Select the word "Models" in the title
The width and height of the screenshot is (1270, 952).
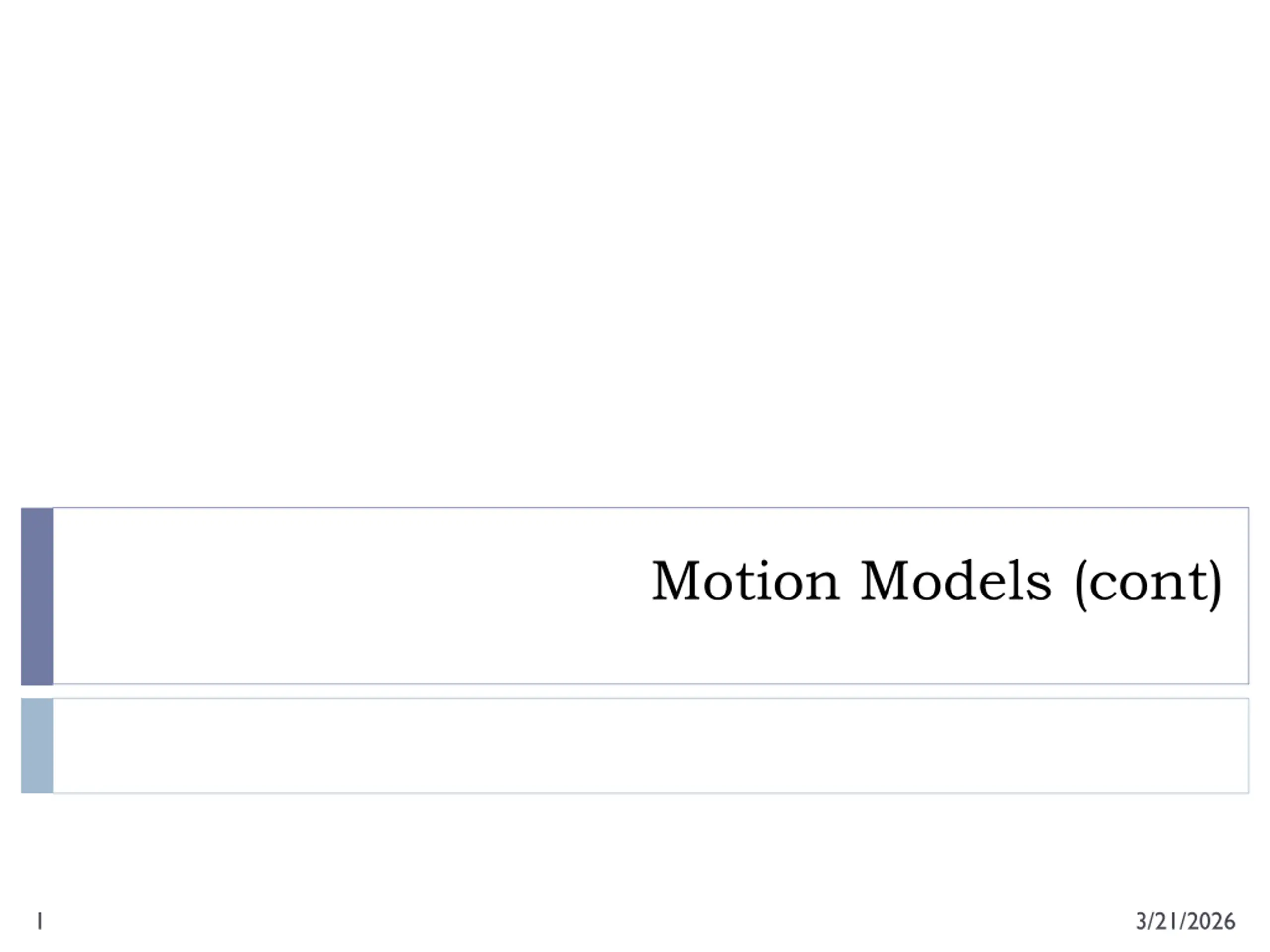[x=956, y=580]
